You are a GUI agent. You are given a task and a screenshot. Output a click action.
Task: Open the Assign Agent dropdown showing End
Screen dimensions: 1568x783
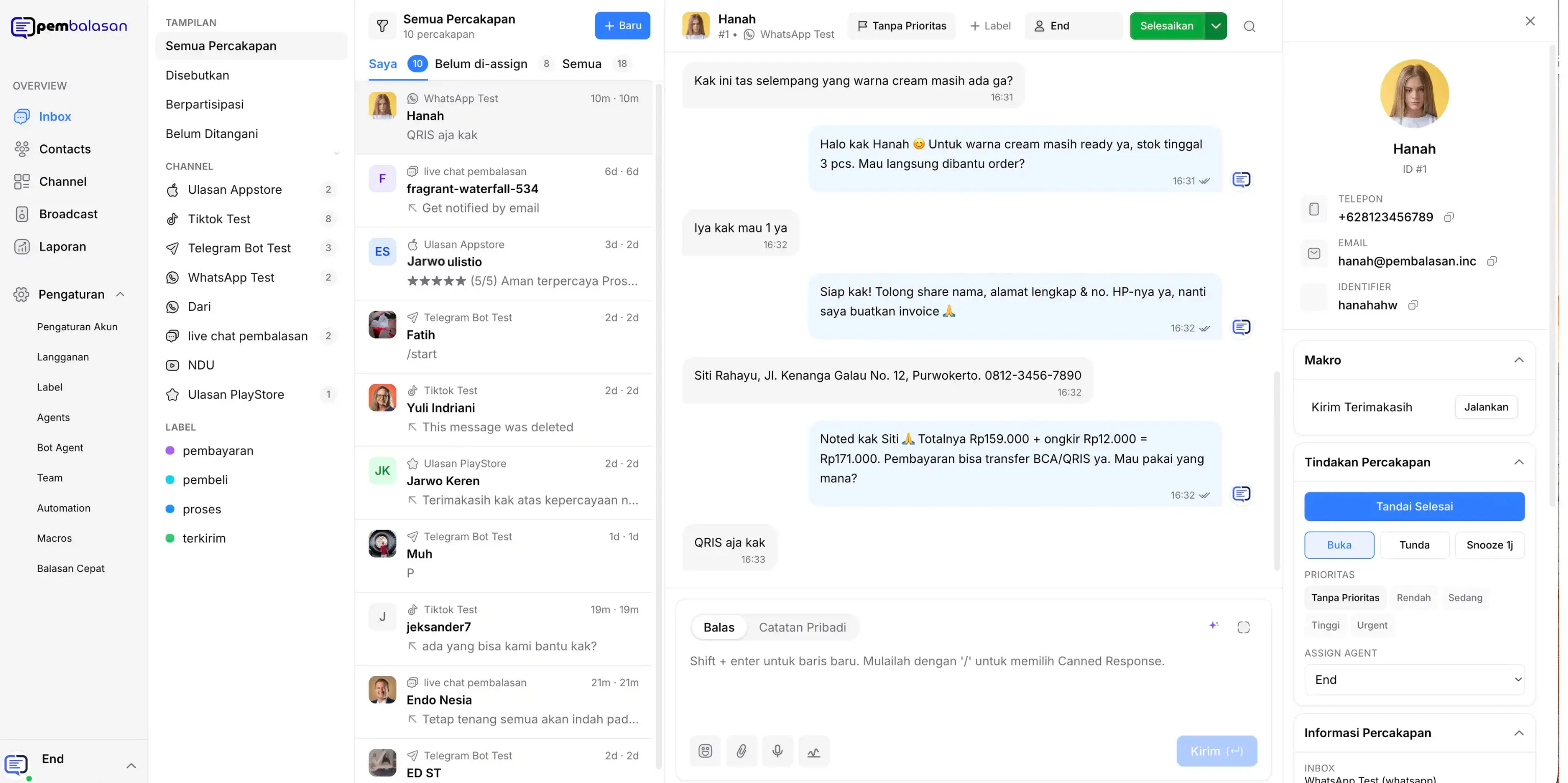1414,680
